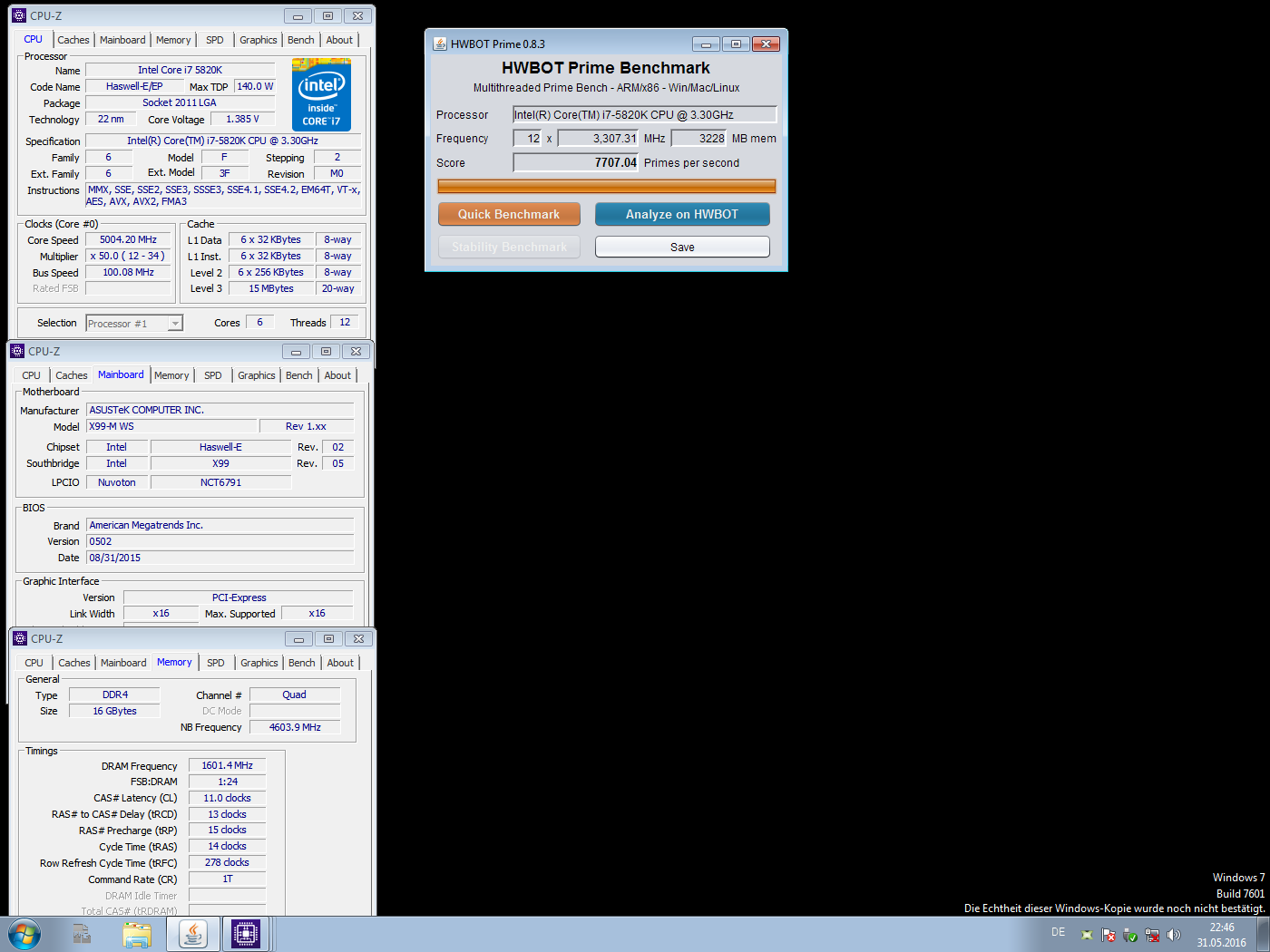This screenshot has height=952, width=1270.
Task: Open SPD tab in top CPU-Z window
Action: (x=215, y=40)
